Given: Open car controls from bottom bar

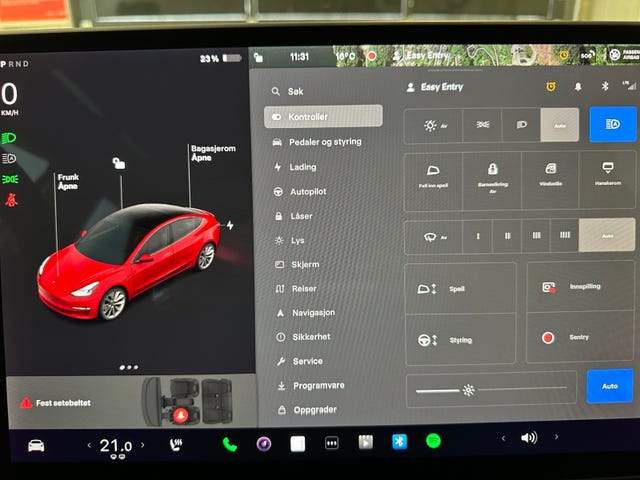Looking at the screenshot, I should (36, 445).
